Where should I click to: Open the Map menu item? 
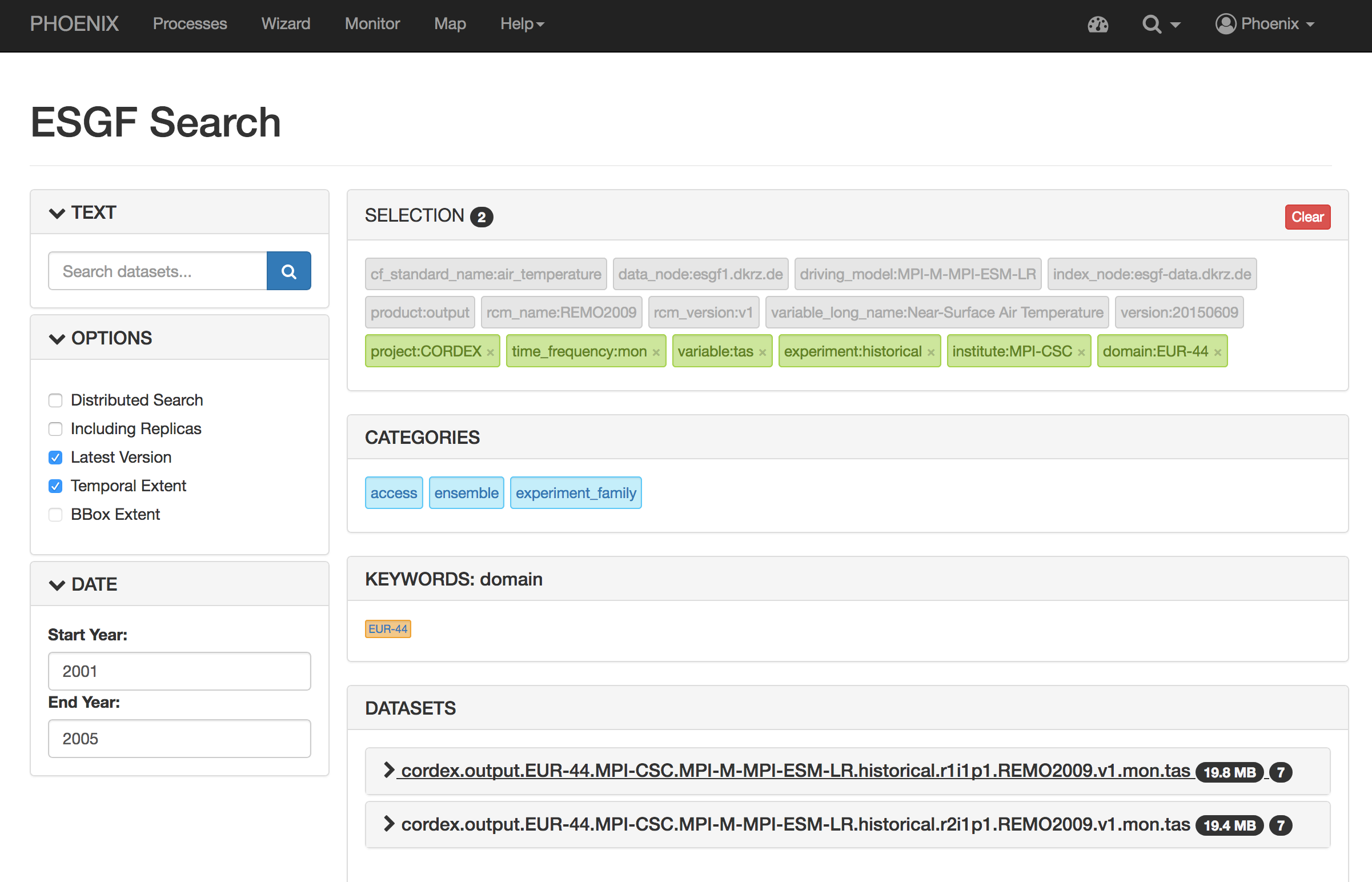(450, 24)
